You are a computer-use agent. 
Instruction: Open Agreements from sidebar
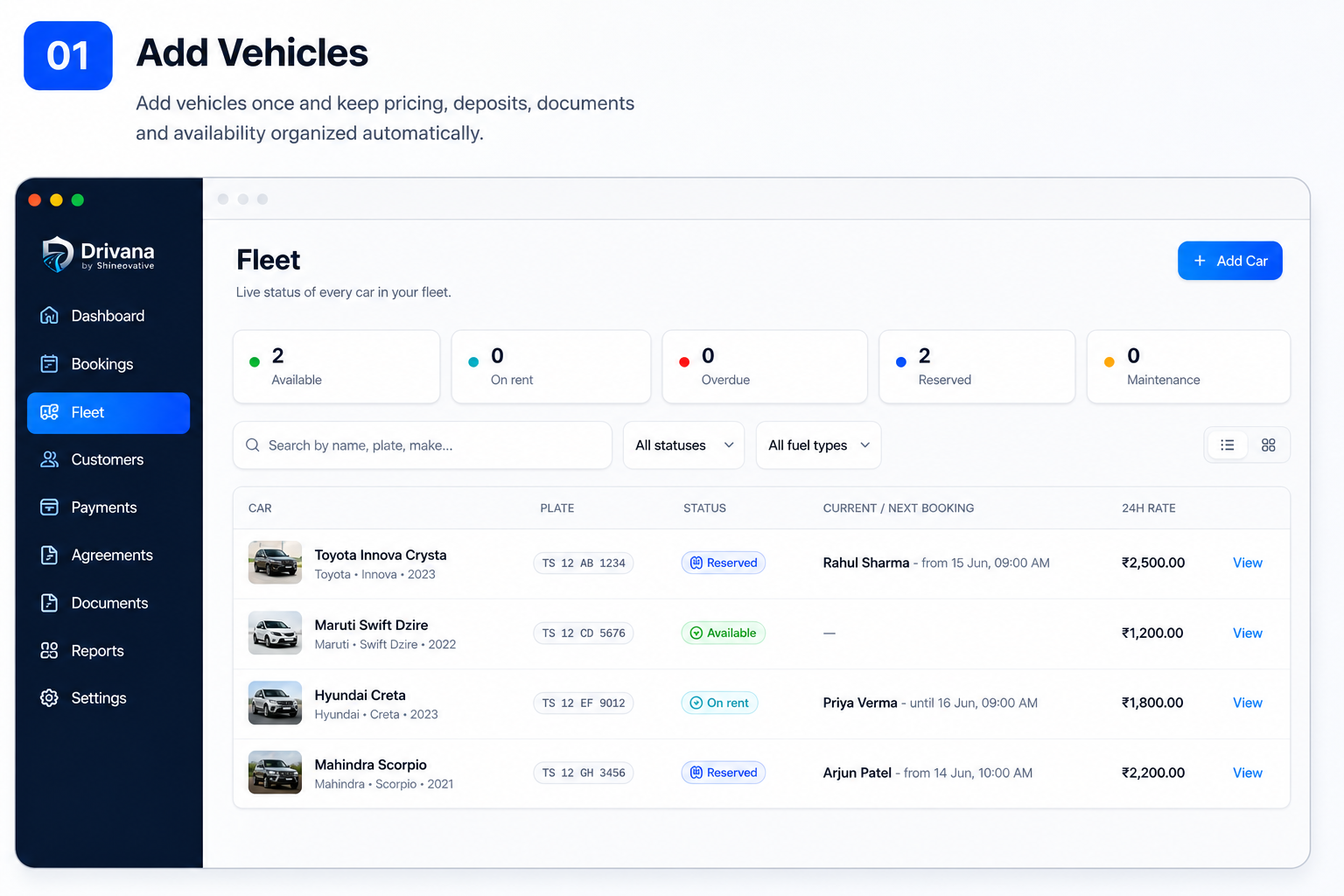pyautogui.click(x=108, y=555)
